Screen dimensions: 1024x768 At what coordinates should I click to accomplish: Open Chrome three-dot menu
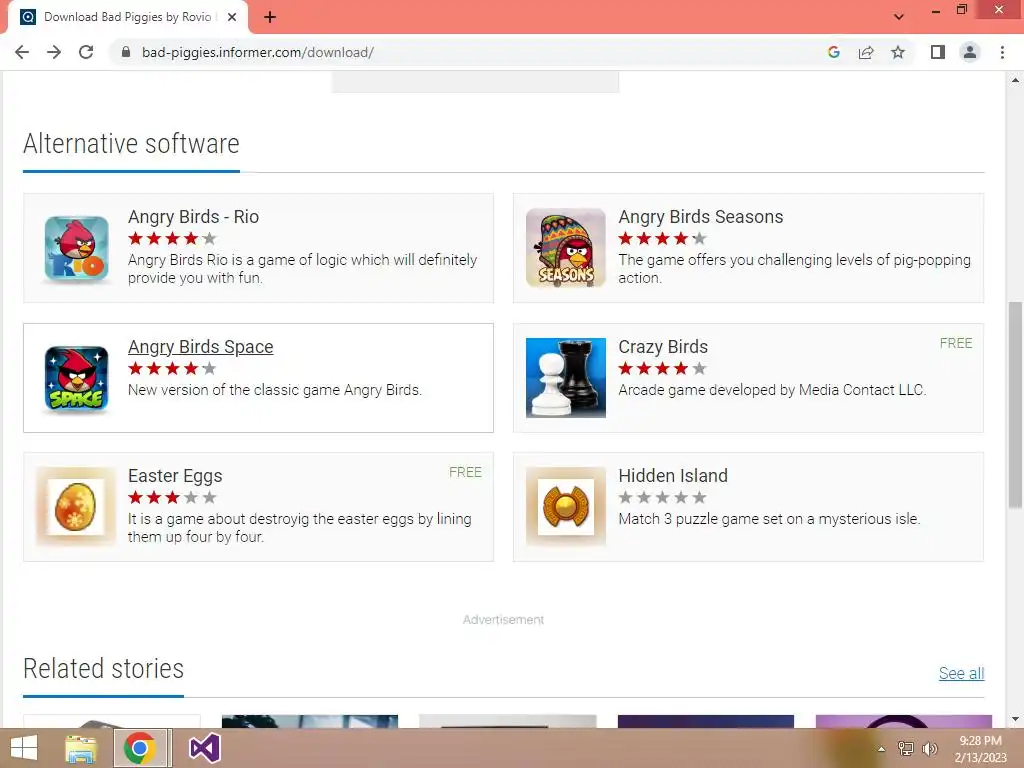tap(1002, 52)
